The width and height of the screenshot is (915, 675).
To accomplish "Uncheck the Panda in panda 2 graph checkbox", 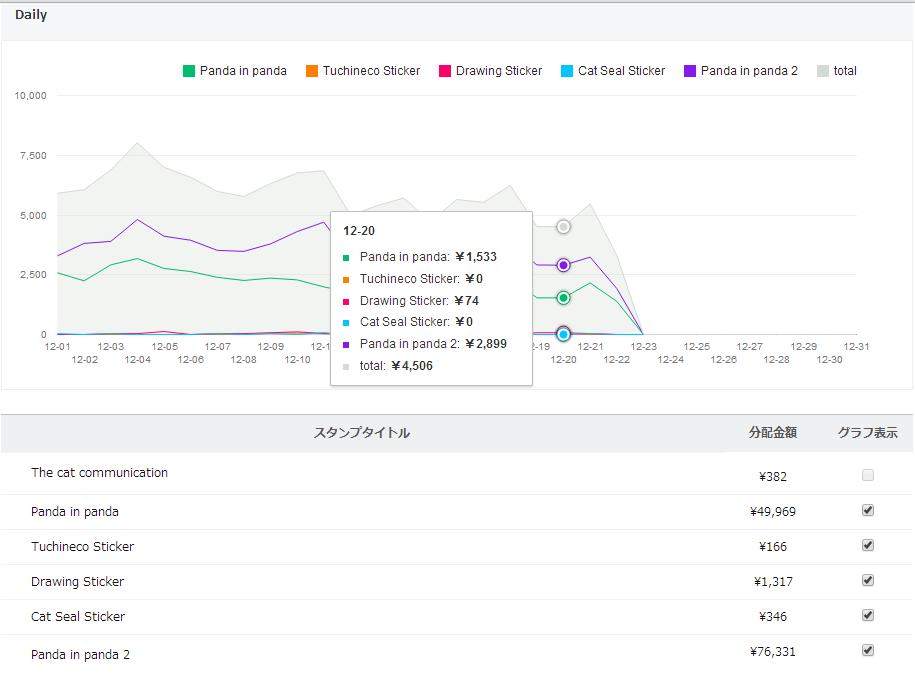I will point(868,650).
